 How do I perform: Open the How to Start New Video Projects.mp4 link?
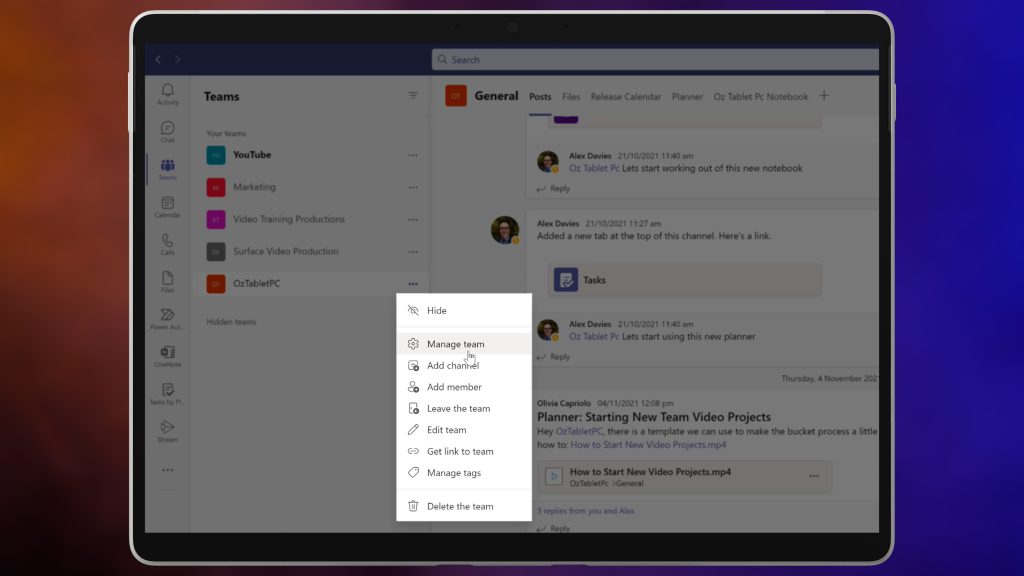tap(648, 445)
